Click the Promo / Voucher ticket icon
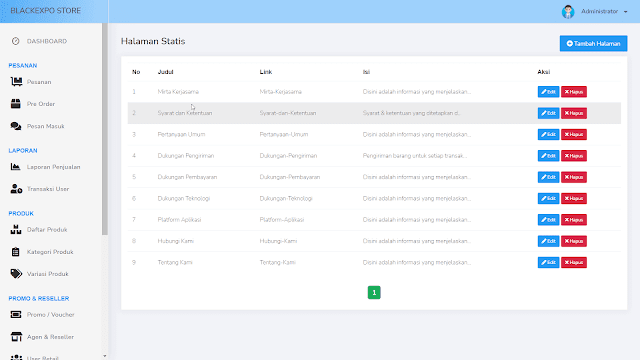 point(16,314)
